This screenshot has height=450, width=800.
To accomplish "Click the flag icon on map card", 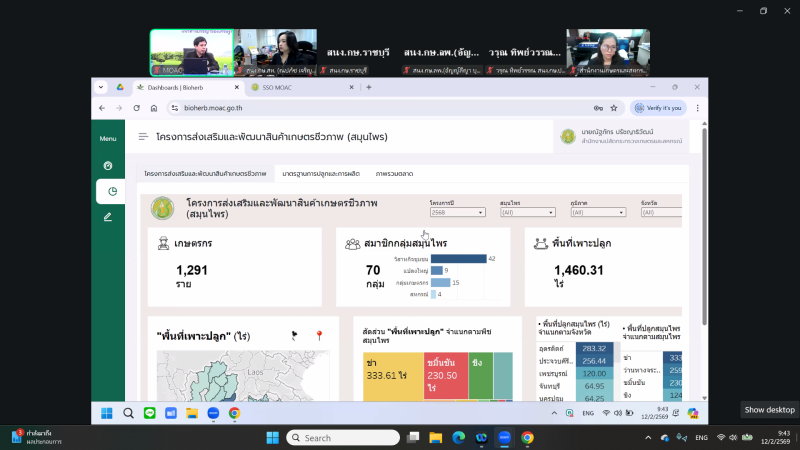I will click(294, 336).
